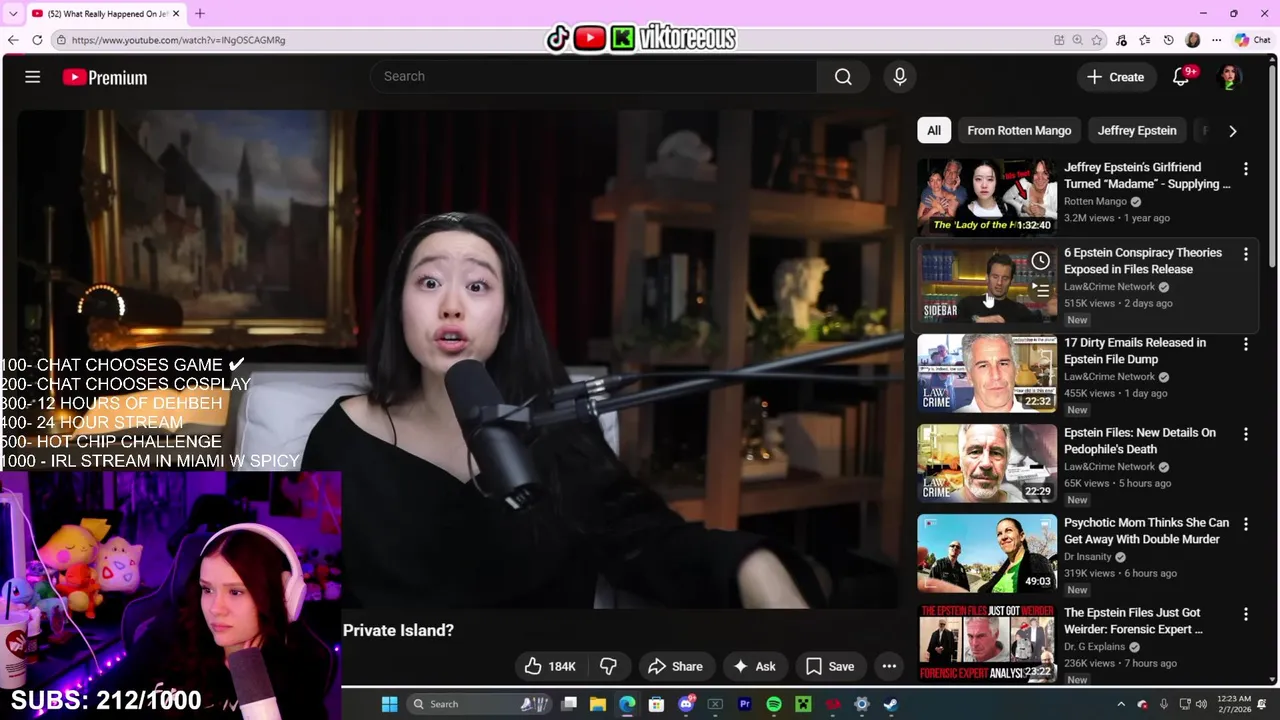
Task: Reload the YouTube page
Action: [37, 40]
